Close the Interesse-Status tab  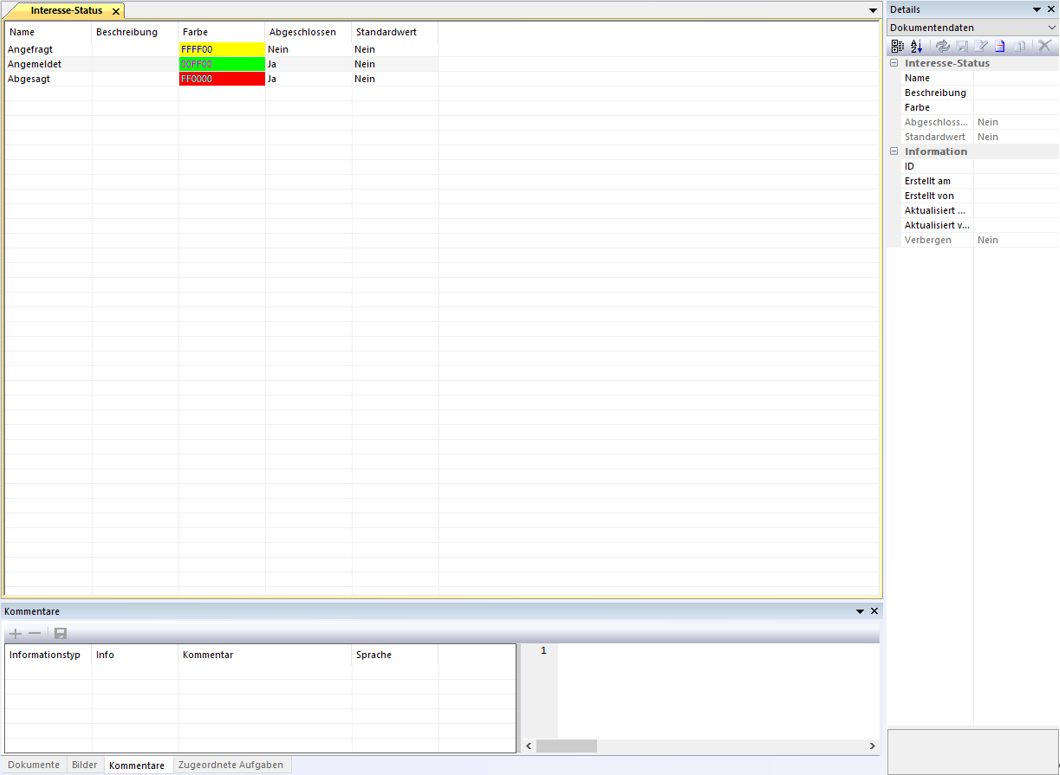[116, 11]
